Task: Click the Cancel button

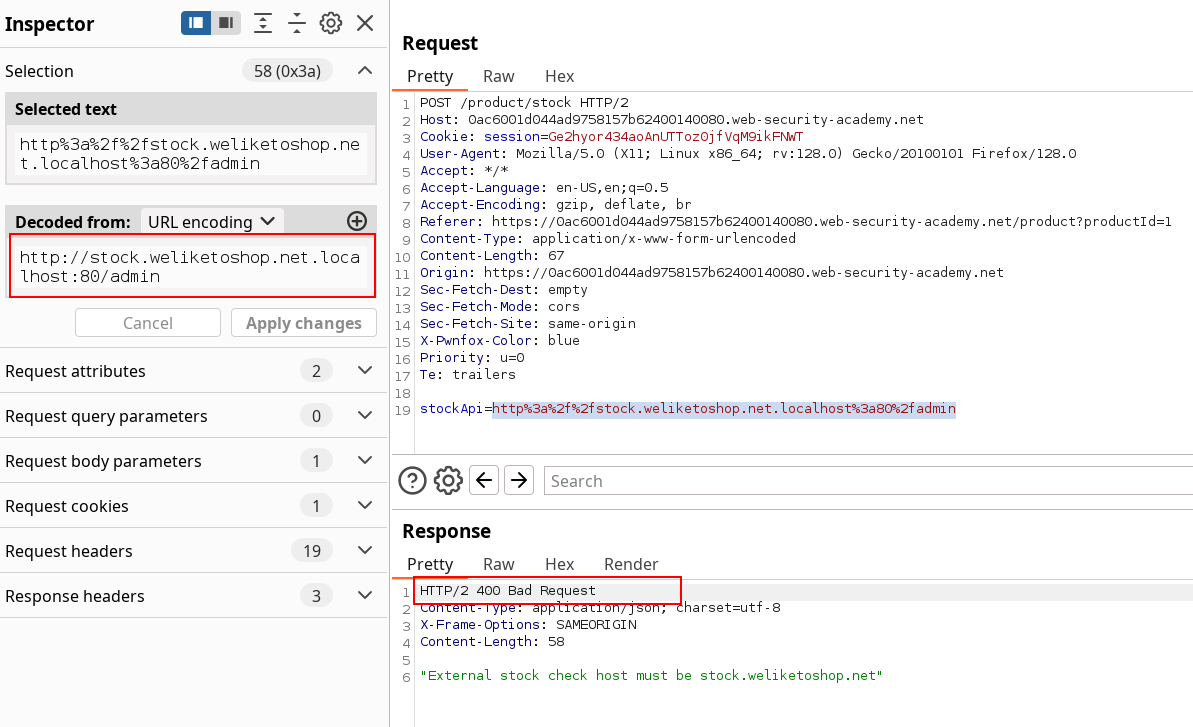Action: tap(147, 323)
